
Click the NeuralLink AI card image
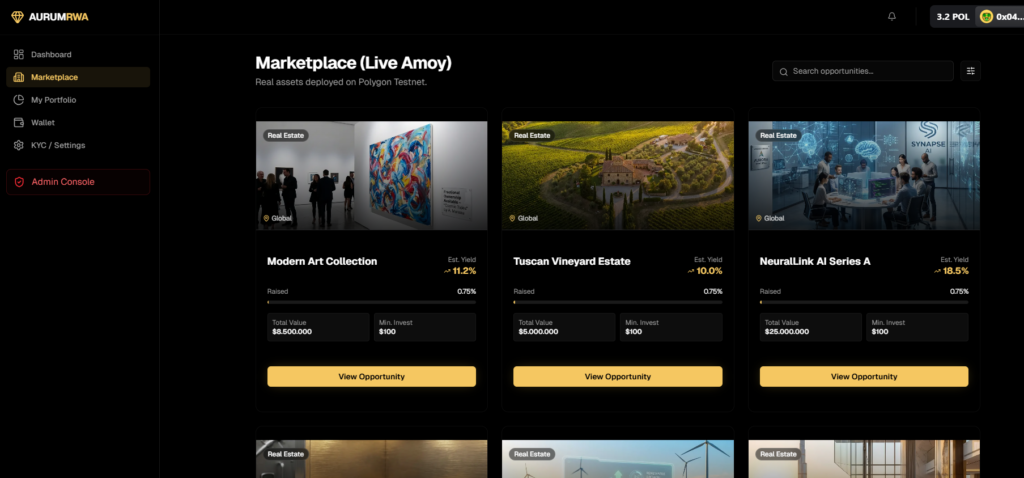(x=864, y=176)
